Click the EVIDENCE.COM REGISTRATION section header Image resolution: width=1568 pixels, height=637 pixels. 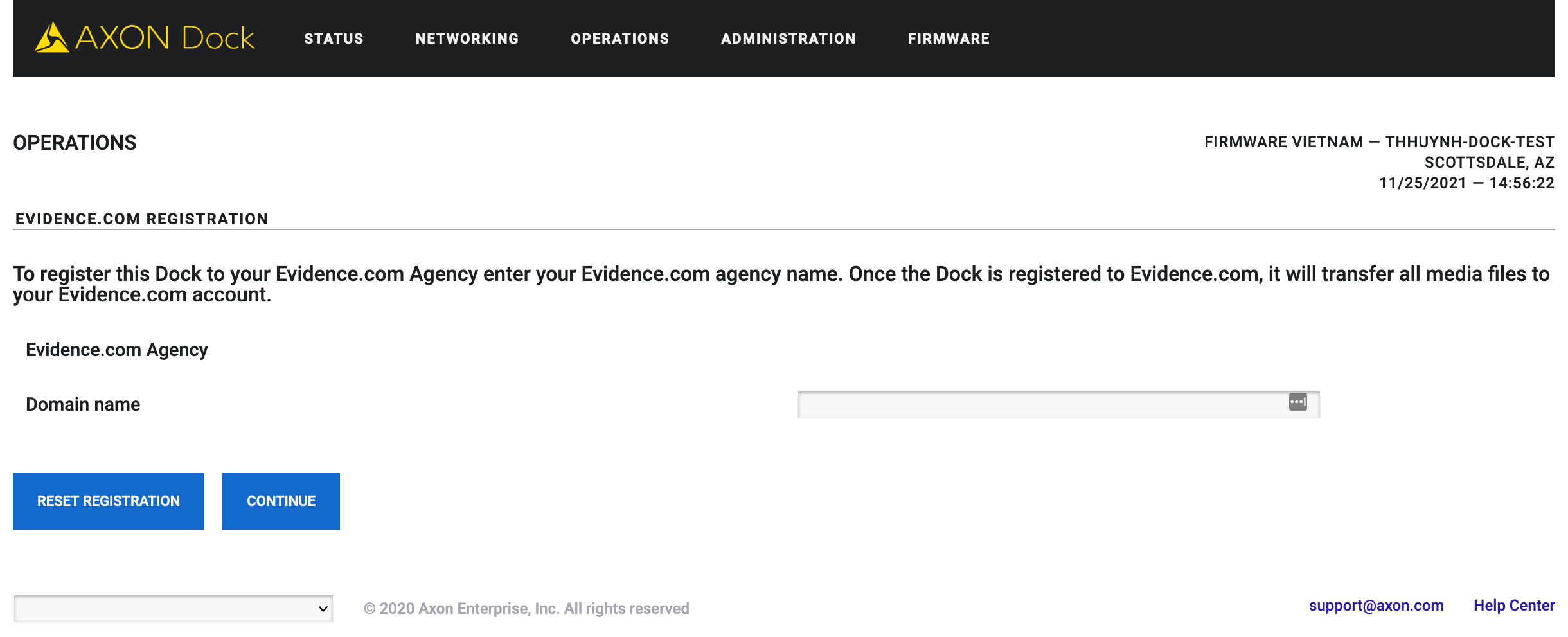pyautogui.click(x=141, y=219)
